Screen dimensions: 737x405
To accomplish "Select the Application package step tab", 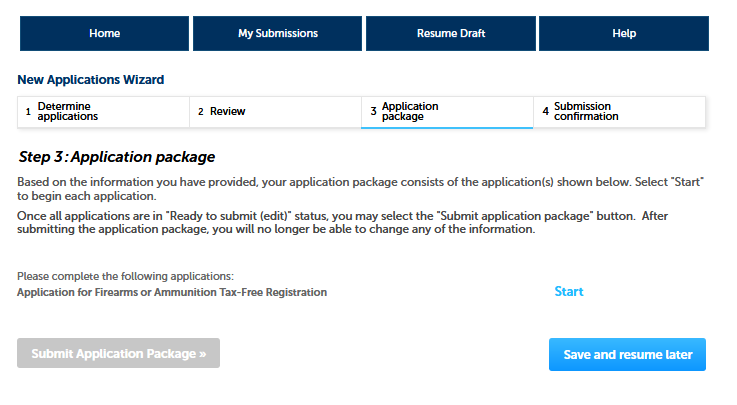I will pyautogui.click(x=410, y=111).
